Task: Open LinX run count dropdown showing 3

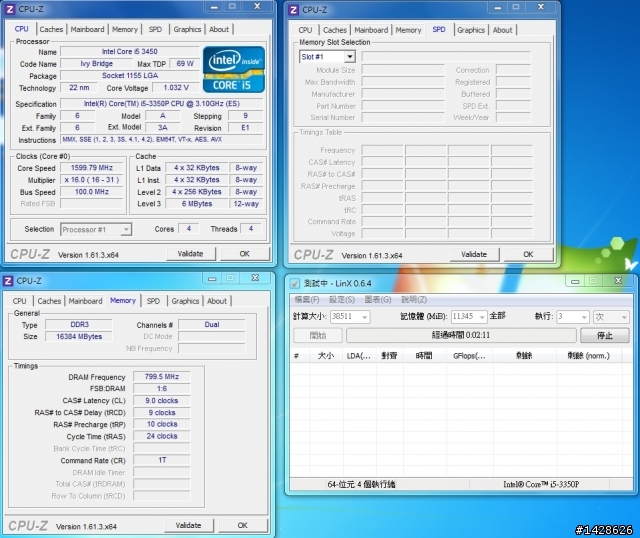Action: 573,316
